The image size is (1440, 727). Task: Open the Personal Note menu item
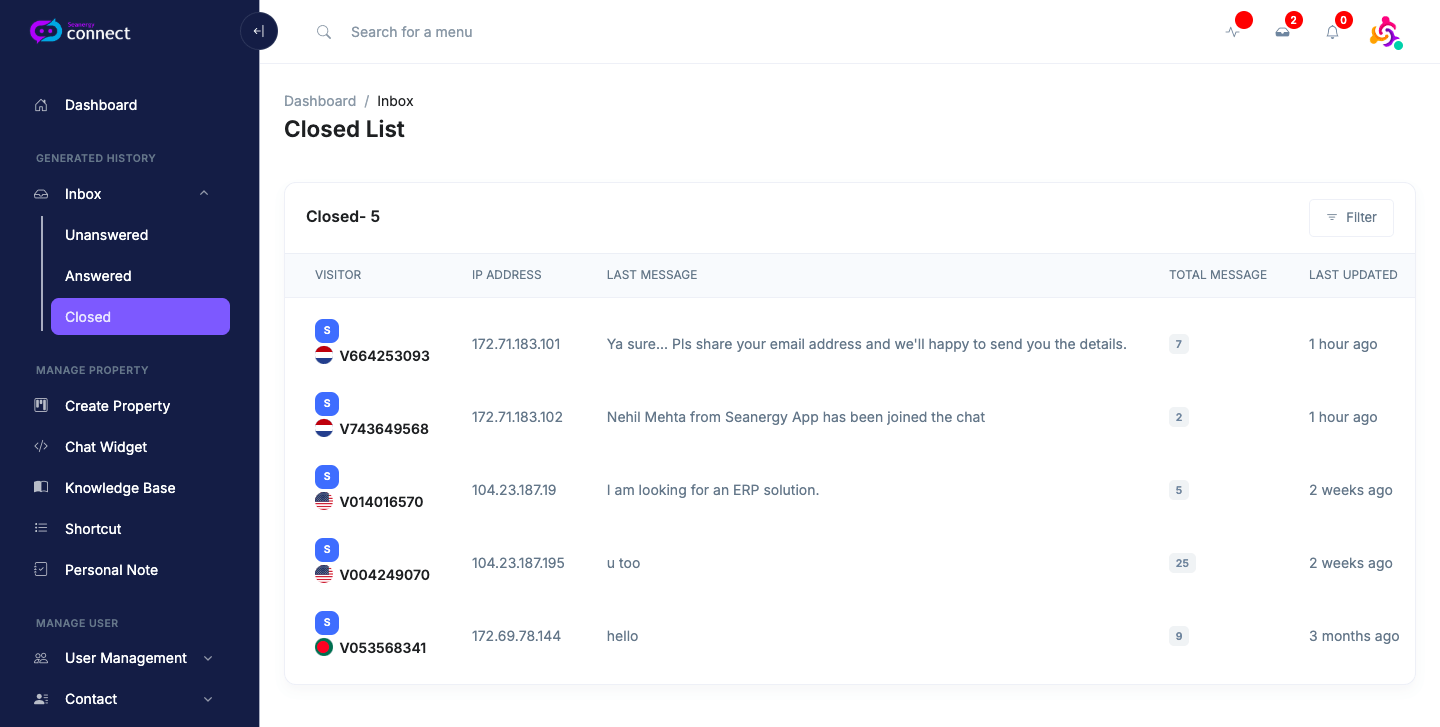[111, 570]
